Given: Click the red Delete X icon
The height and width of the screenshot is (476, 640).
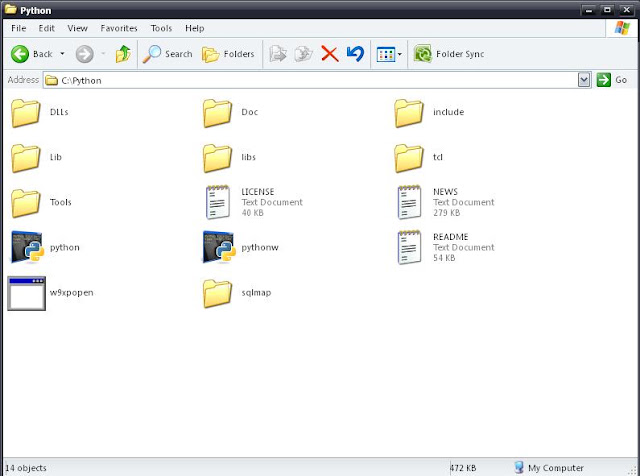Looking at the screenshot, I should click(330, 54).
